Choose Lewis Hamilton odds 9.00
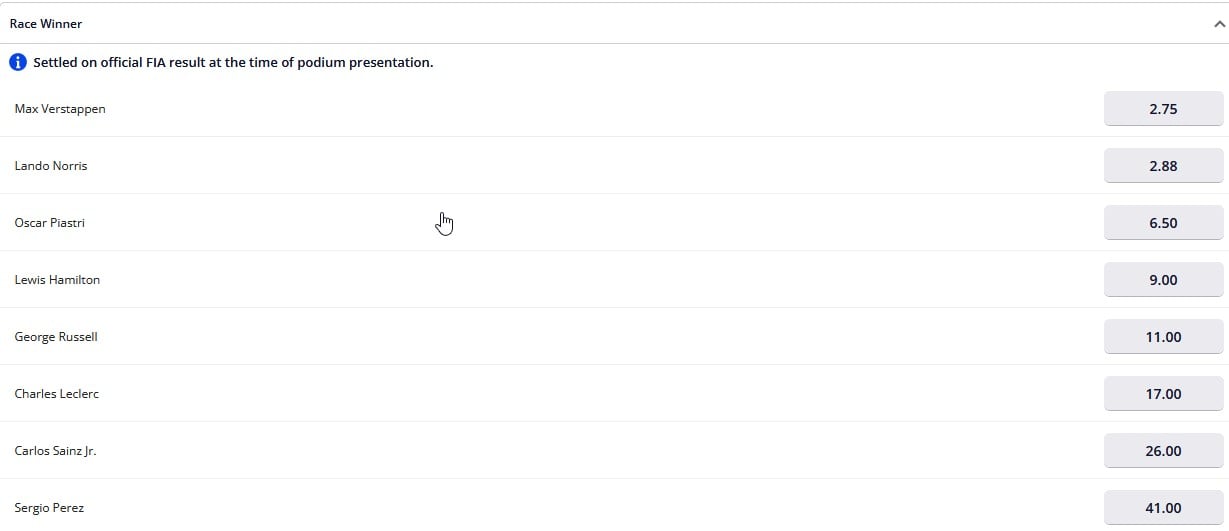This screenshot has width=1229, height=531. click(x=1163, y=280)
